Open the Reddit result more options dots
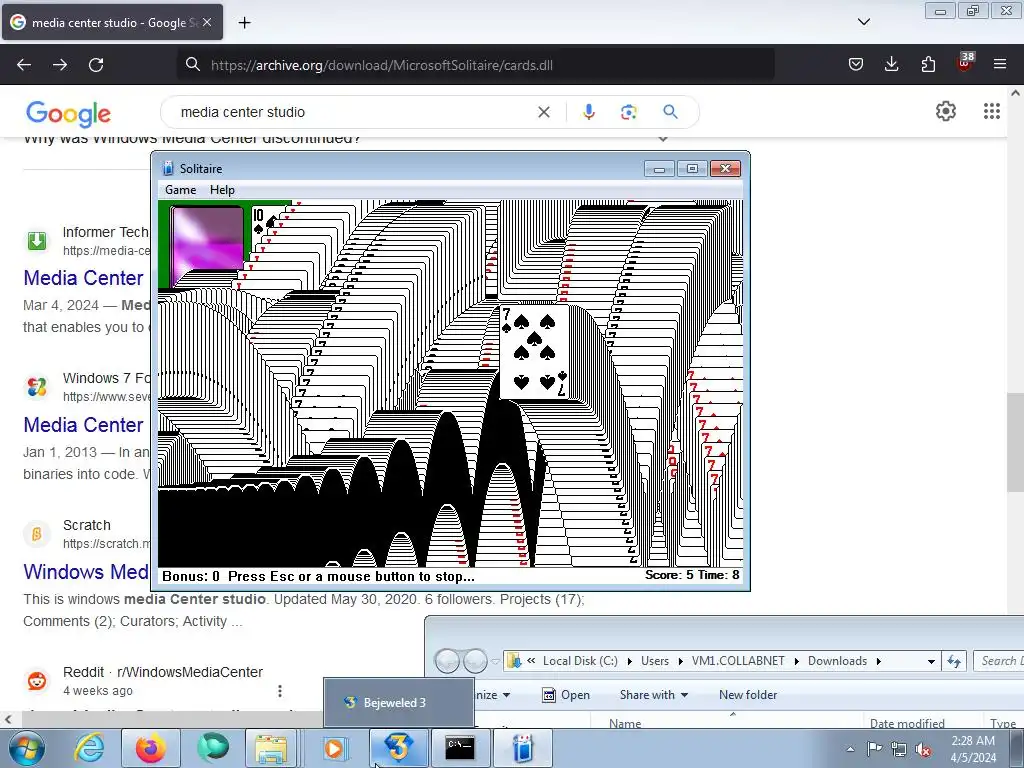This screenshot has width=1024, height=768. pyautogui.click(x=280, y=691)
